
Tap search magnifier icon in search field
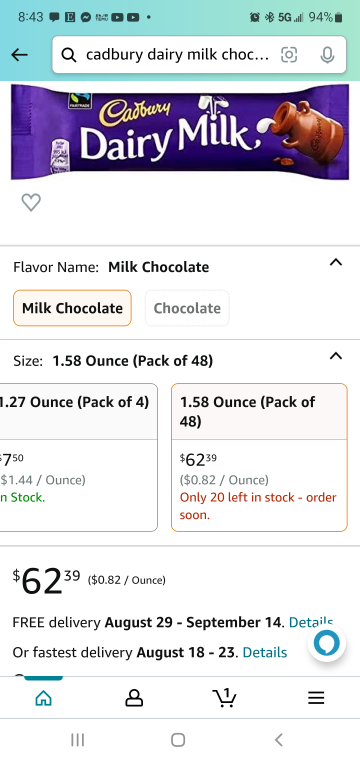[x=69, y=55]
